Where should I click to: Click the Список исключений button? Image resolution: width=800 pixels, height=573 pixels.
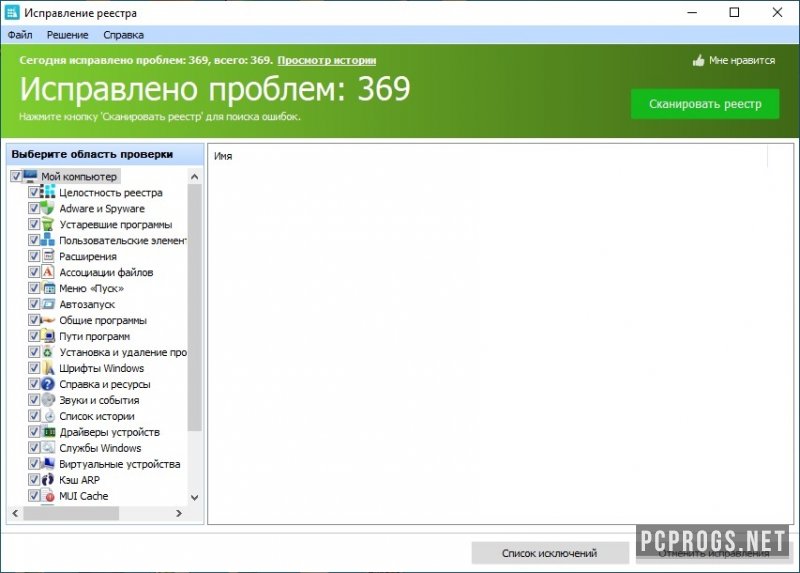click(x=549, y=553)
